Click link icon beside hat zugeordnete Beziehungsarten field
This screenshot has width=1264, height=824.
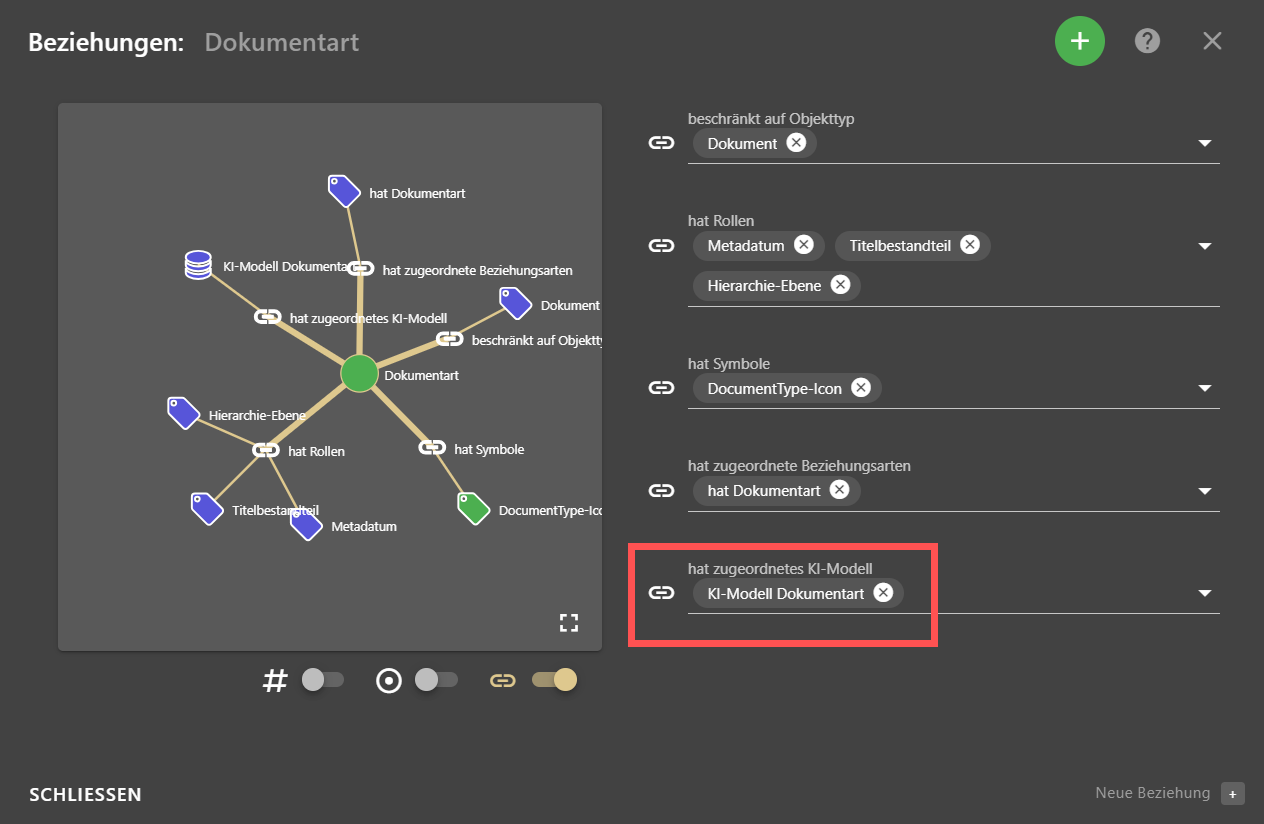661,490
